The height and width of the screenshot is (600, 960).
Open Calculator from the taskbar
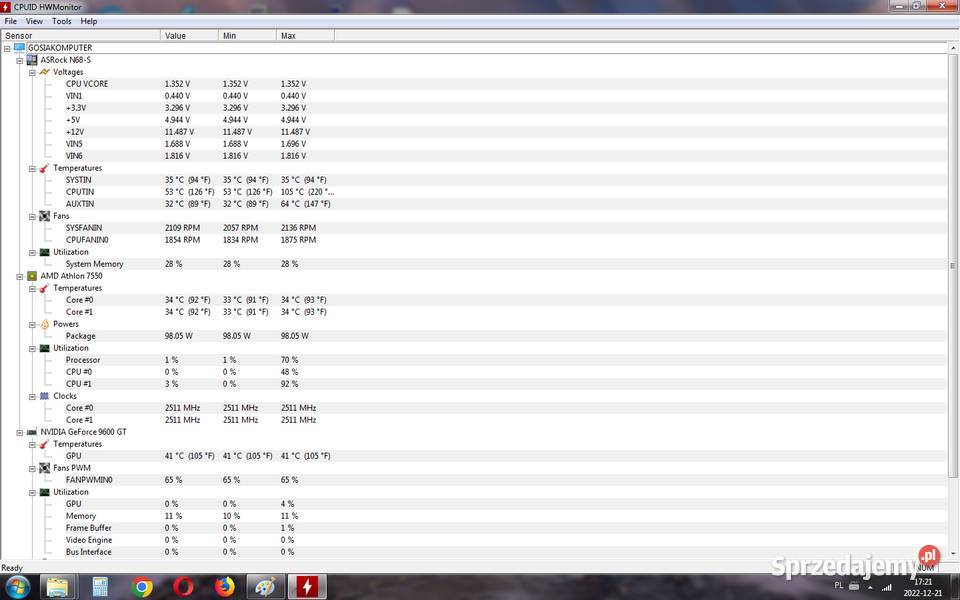[x=100, y=587]
